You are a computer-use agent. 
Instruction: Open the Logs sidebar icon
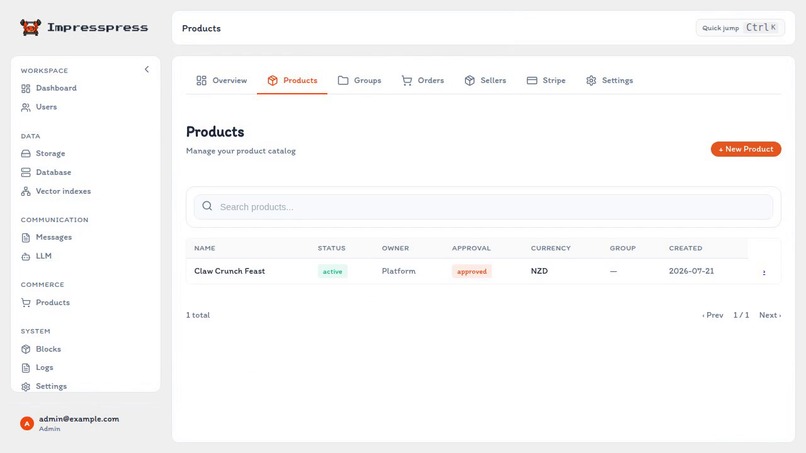26,368
